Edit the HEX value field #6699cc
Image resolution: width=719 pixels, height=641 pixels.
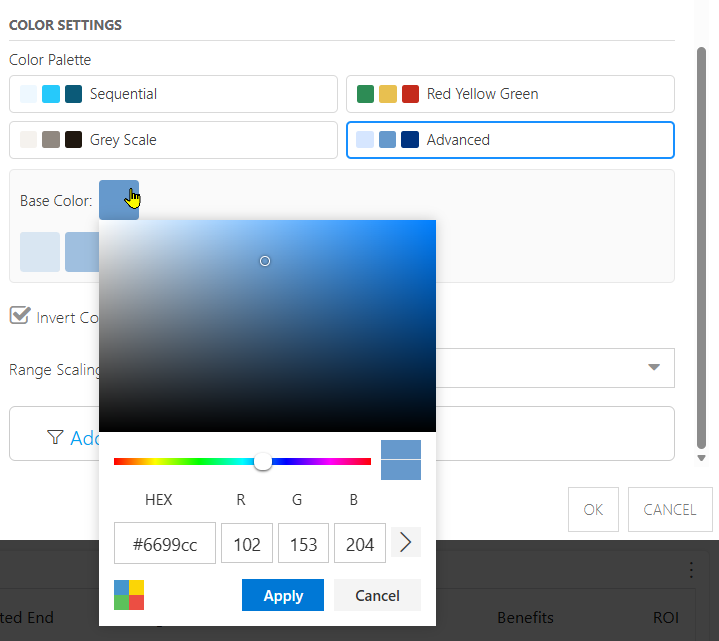click(x=165, y=543)
